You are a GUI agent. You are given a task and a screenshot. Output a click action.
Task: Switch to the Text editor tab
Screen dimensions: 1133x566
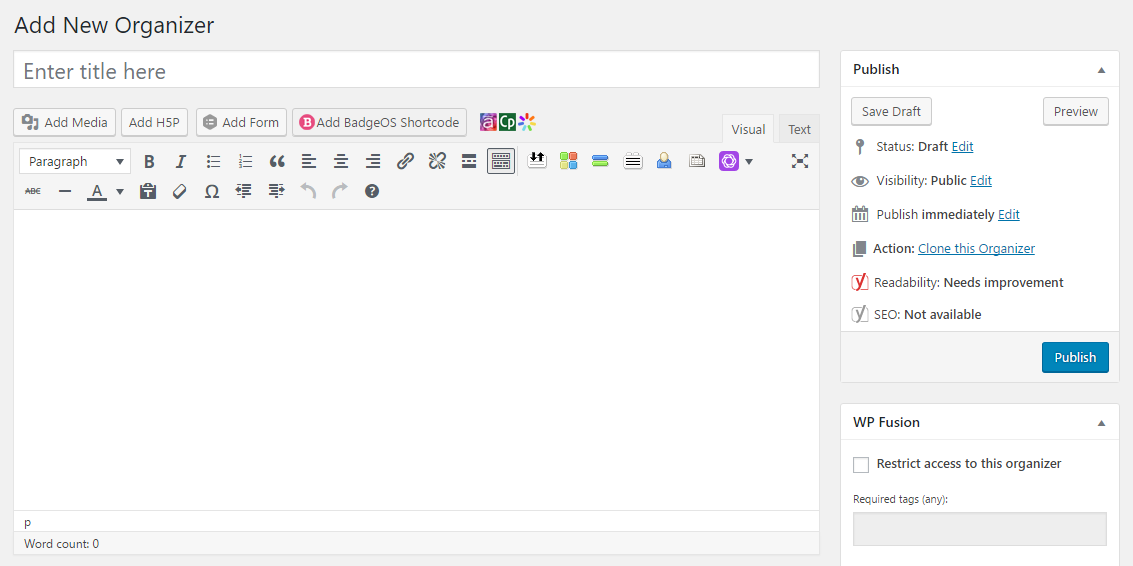click(799, 129)
